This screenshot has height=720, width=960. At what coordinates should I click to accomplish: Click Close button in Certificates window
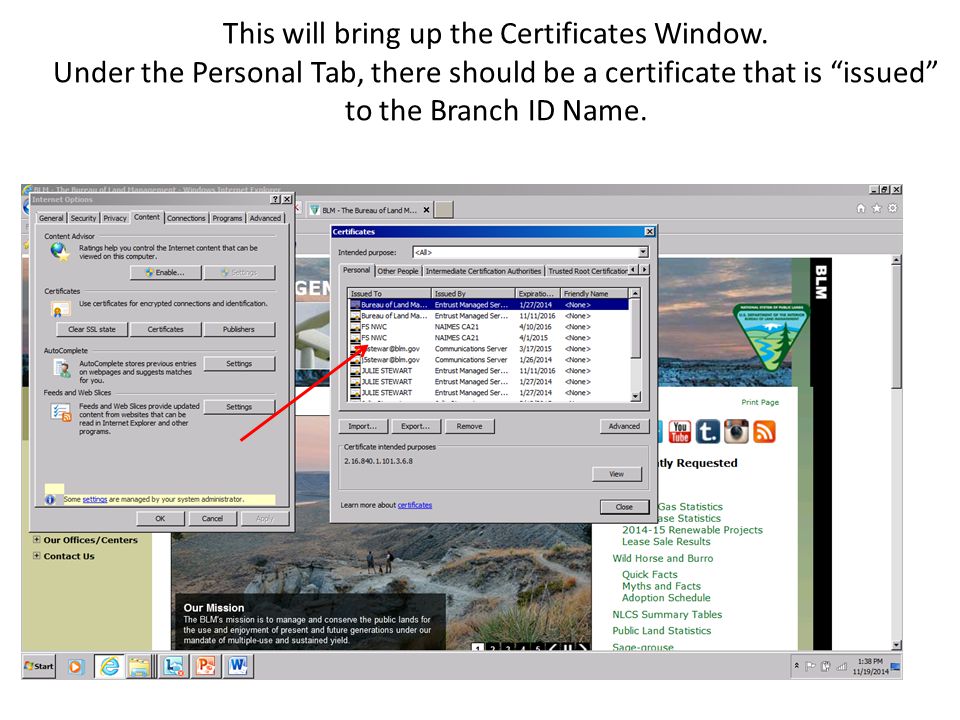(x=624, y=507)
